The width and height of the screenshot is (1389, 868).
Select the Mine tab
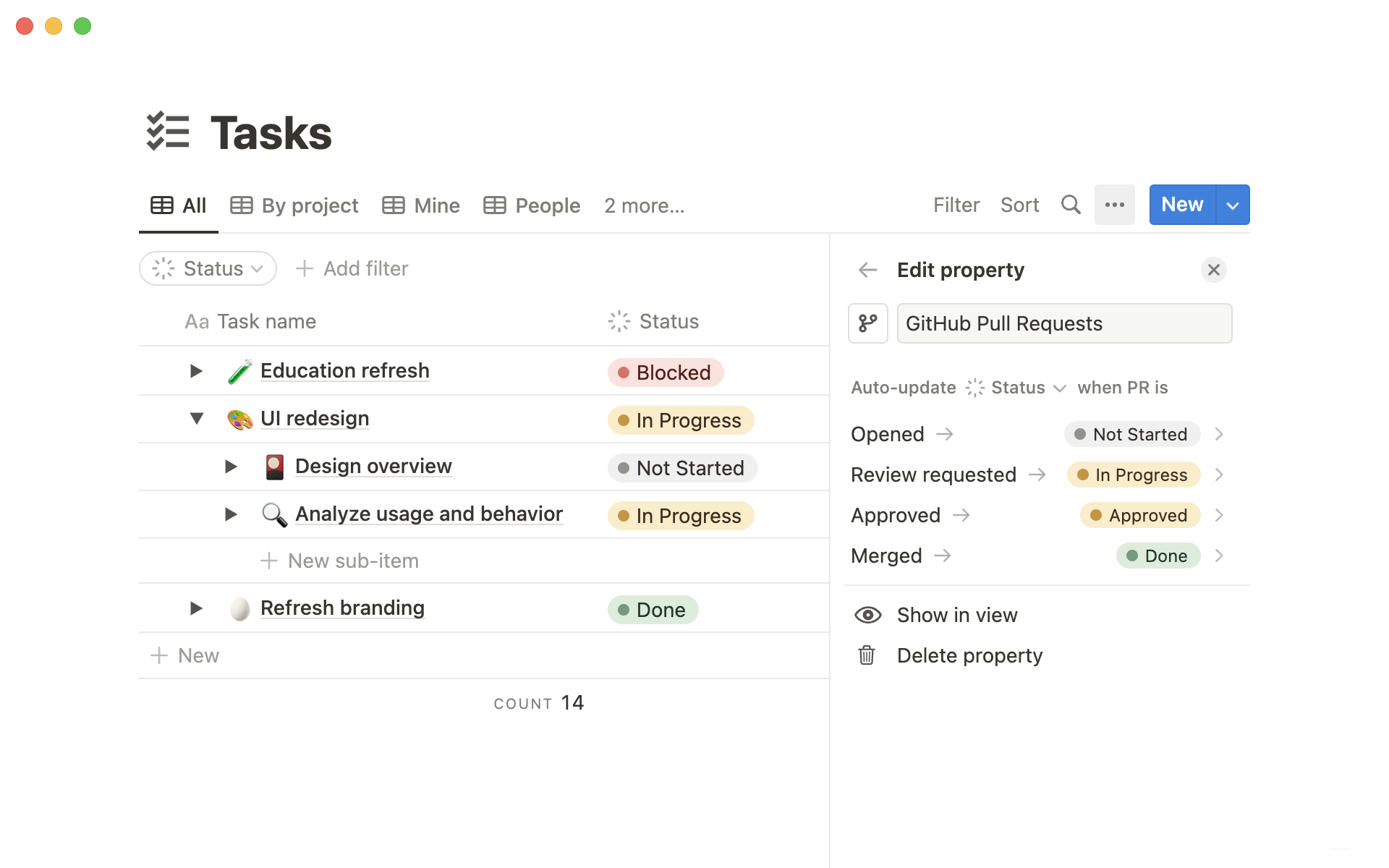point(421,205)
